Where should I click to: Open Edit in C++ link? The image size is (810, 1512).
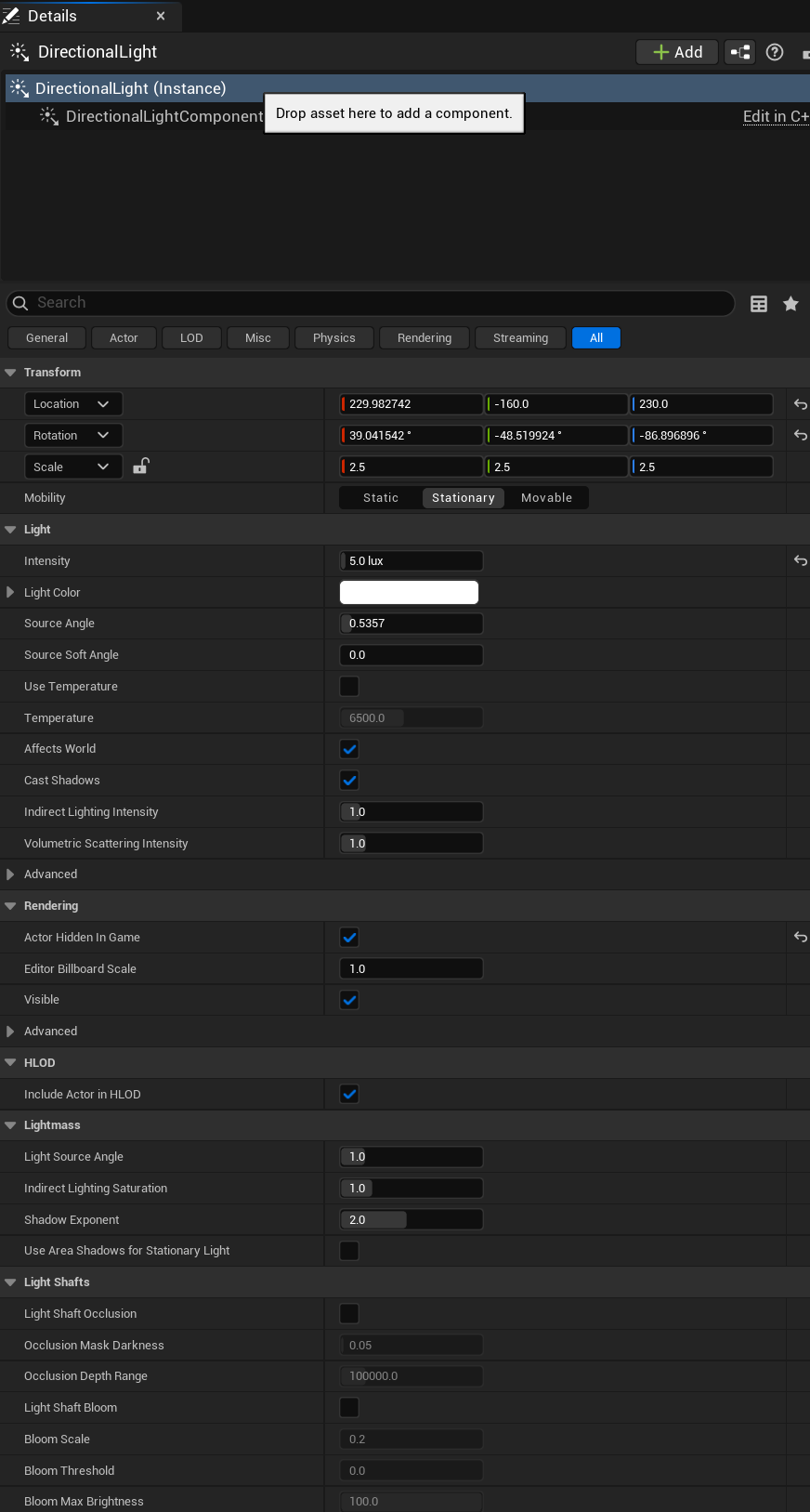[x=776, y=116]
